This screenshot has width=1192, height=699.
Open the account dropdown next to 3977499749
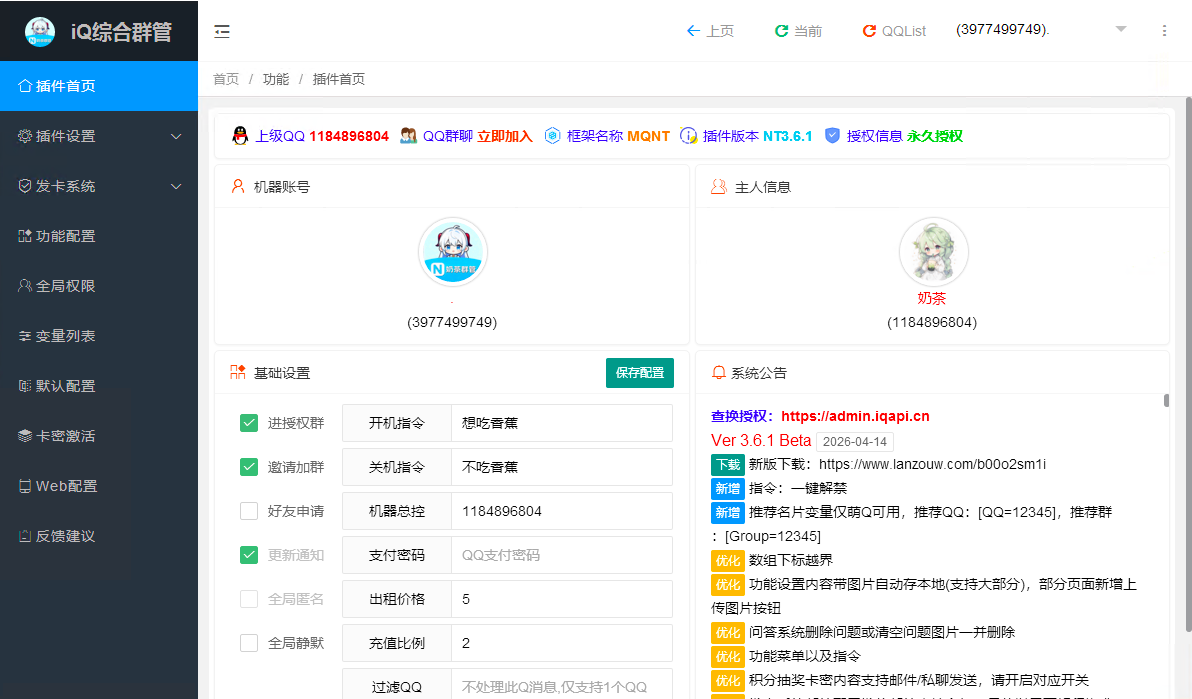tap(1121, 29)
